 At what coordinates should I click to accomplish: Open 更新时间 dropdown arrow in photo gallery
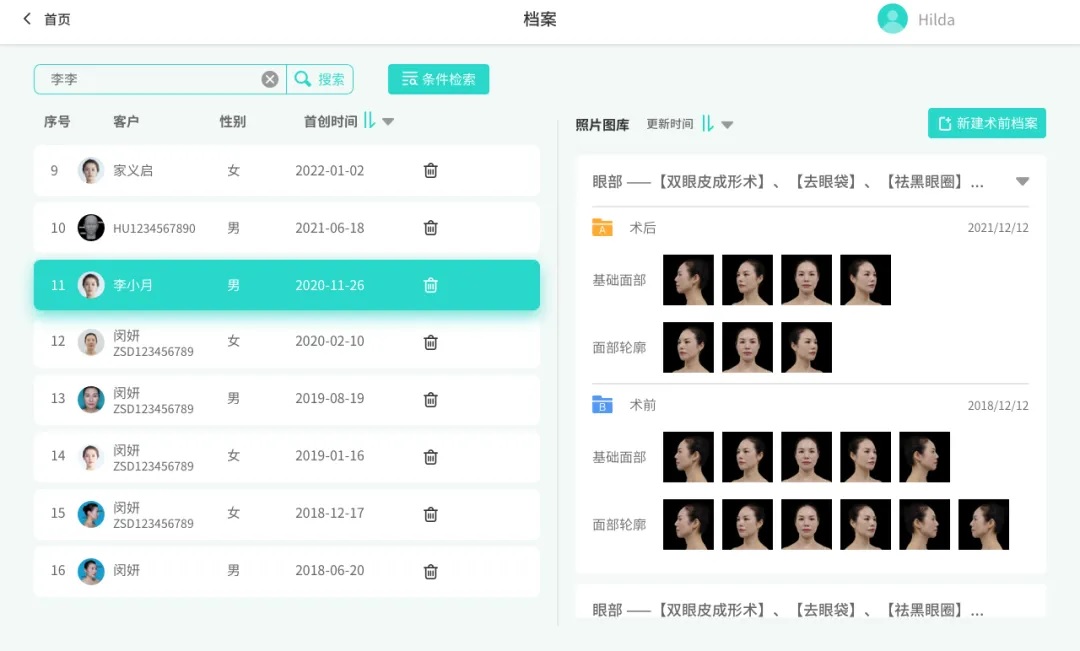point(727,125)
